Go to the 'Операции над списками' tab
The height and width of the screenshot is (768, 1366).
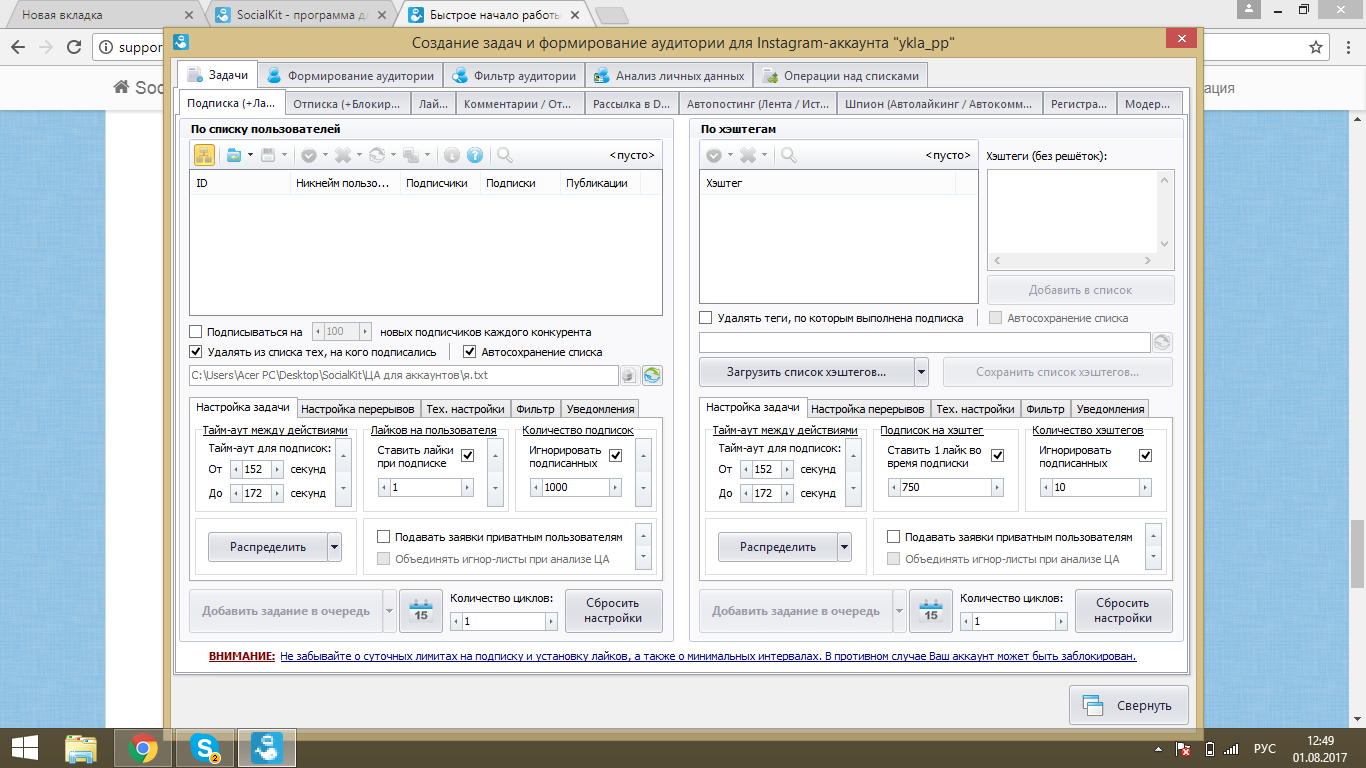click(x=841, y=75)
